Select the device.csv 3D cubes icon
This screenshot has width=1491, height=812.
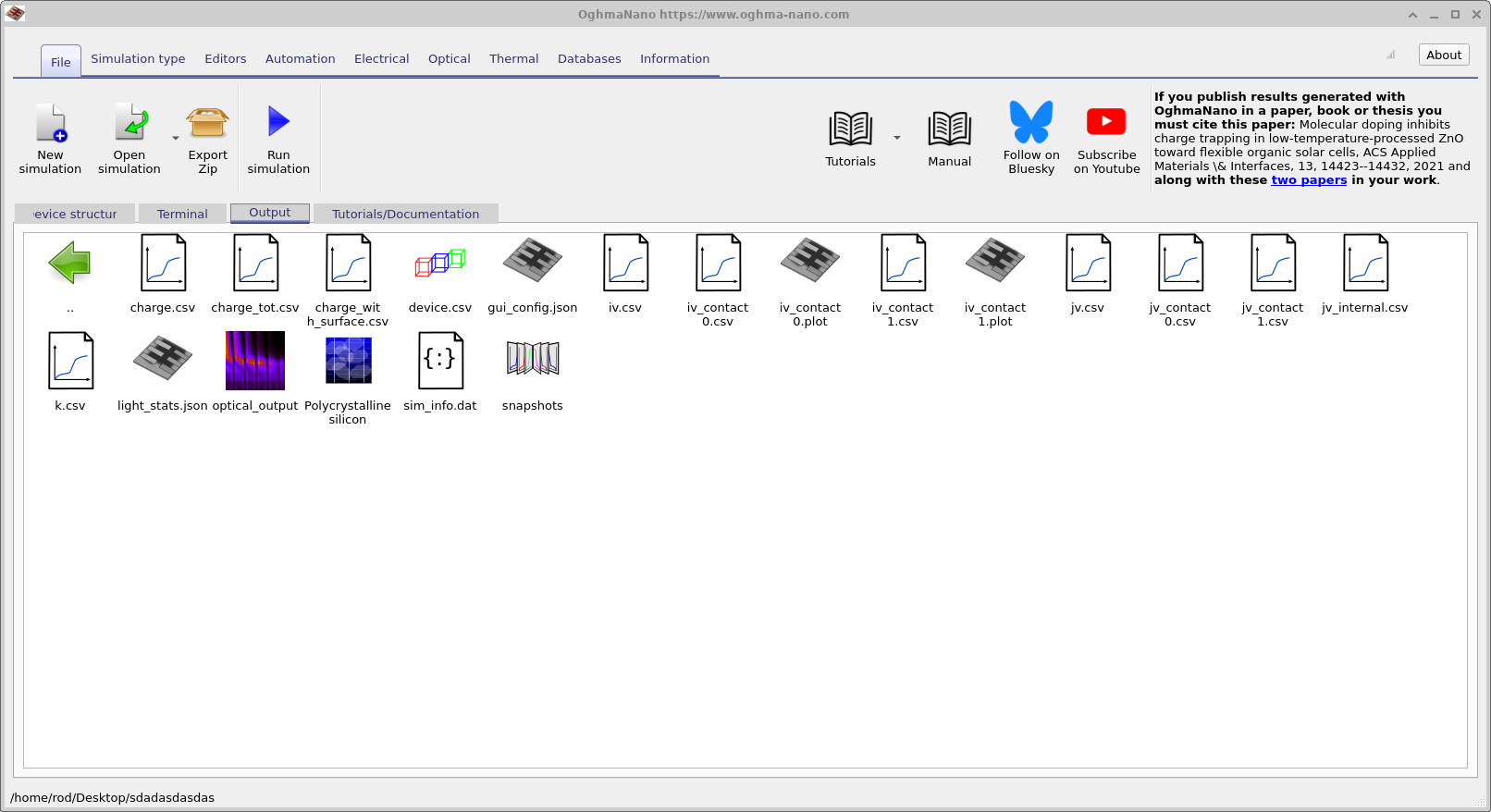coord(440,263)
